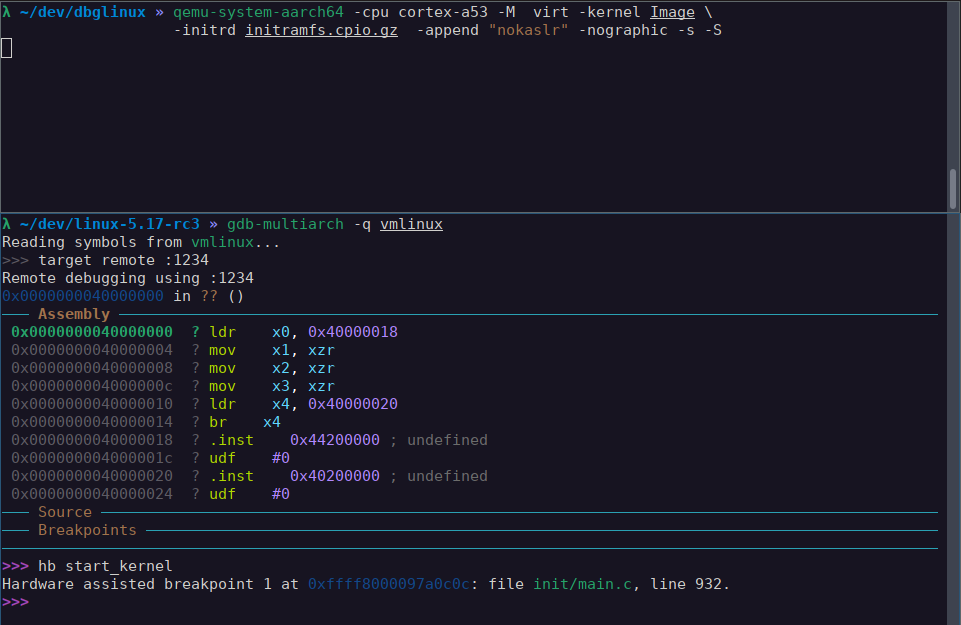Click the block cursor in the qemu pane
Viewport: 961px width, 625px height.
tap(6, 48)
